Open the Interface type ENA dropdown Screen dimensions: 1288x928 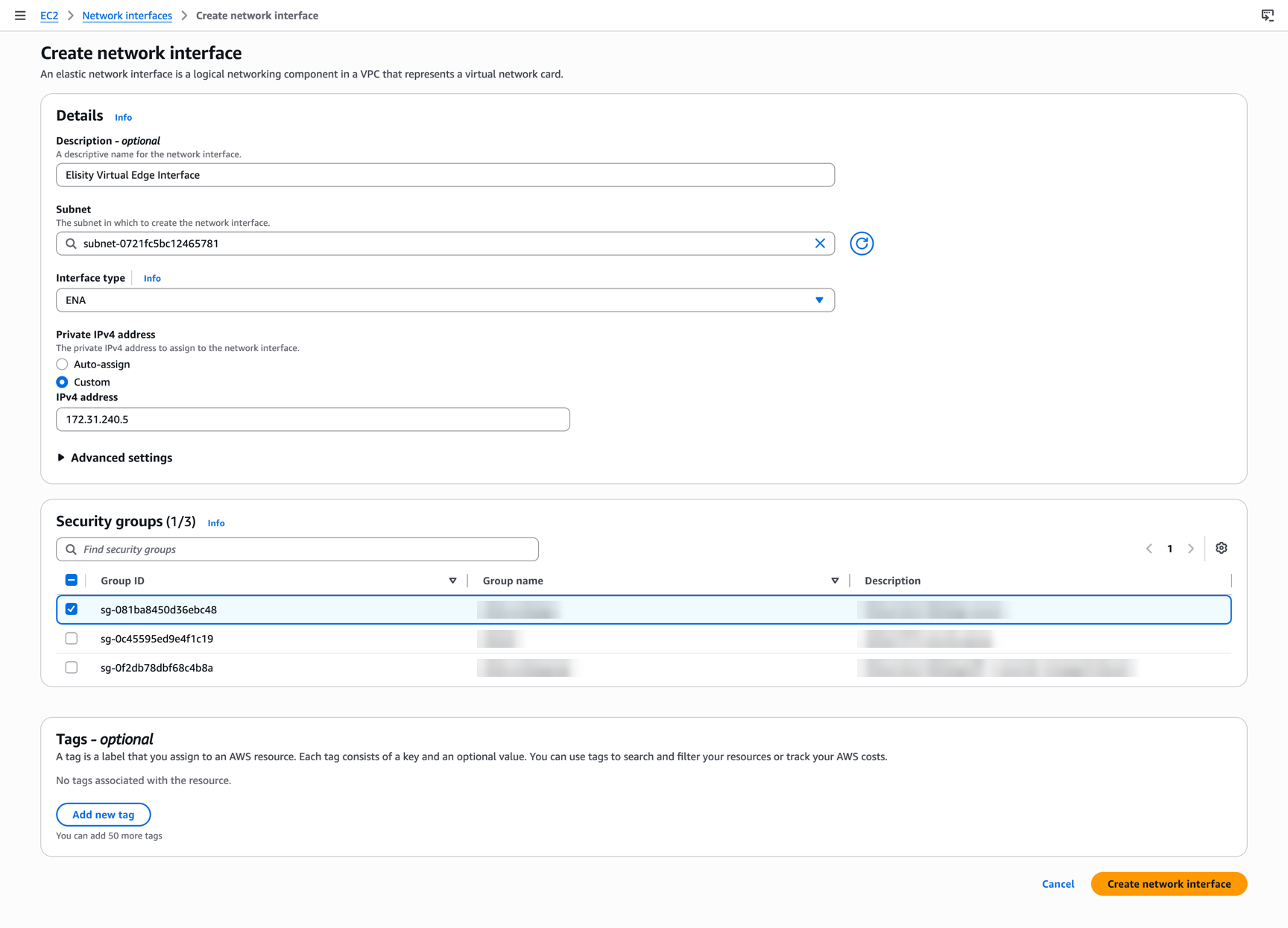(445, 300)
